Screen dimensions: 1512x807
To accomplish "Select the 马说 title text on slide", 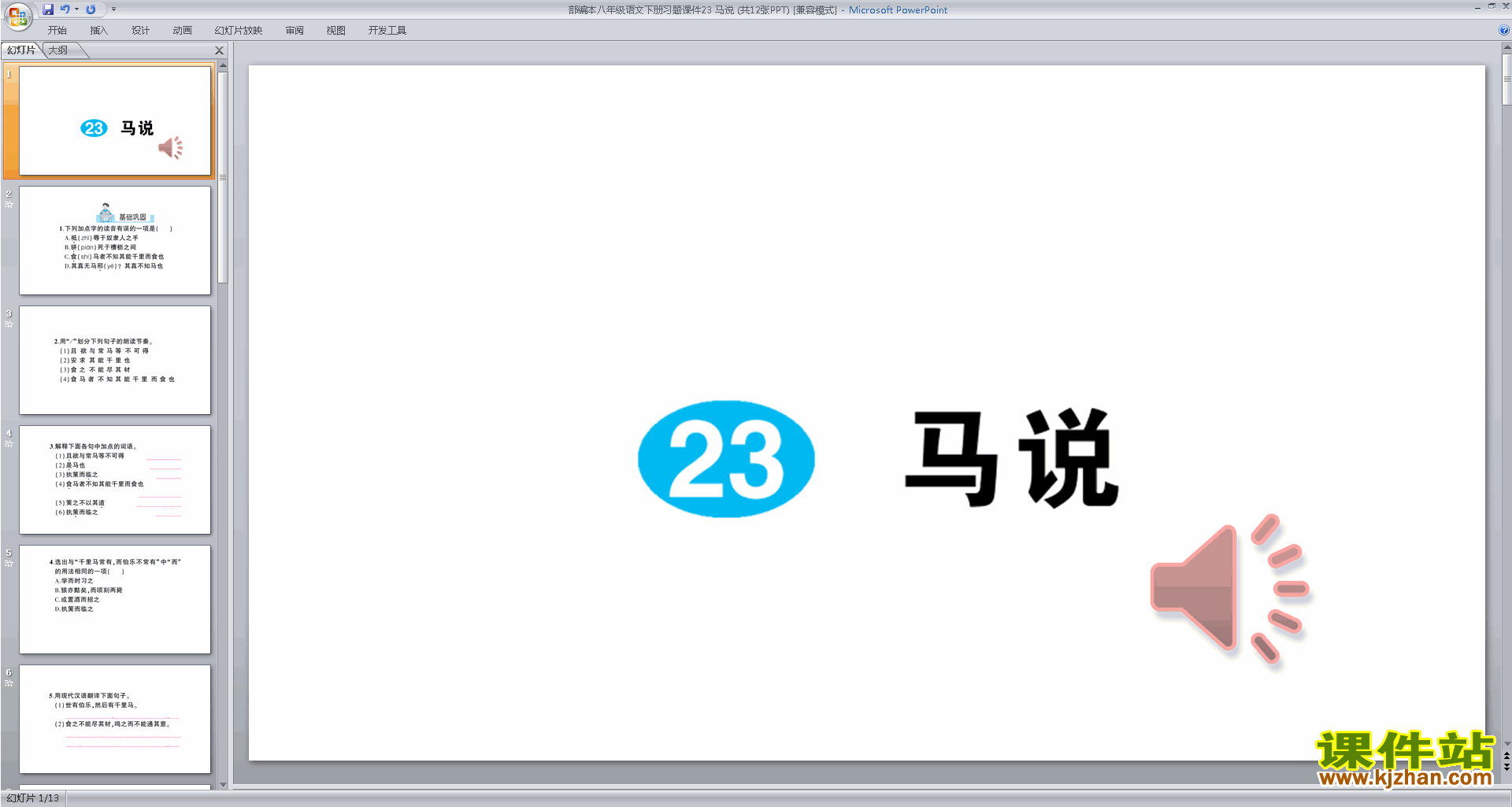I will 1012,458.
